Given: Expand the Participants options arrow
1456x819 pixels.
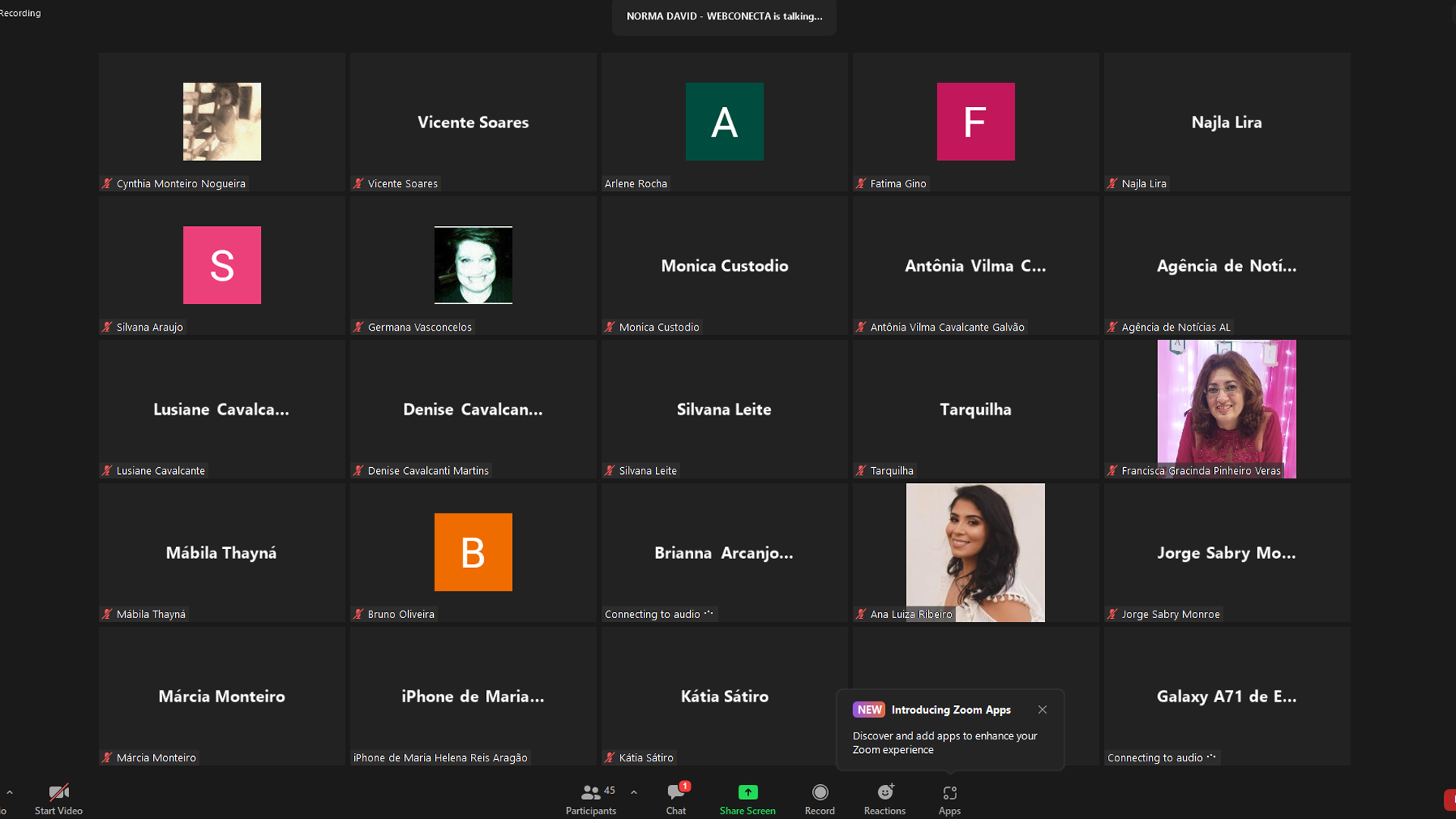Looking at the screenshot, I should (633, 792).
